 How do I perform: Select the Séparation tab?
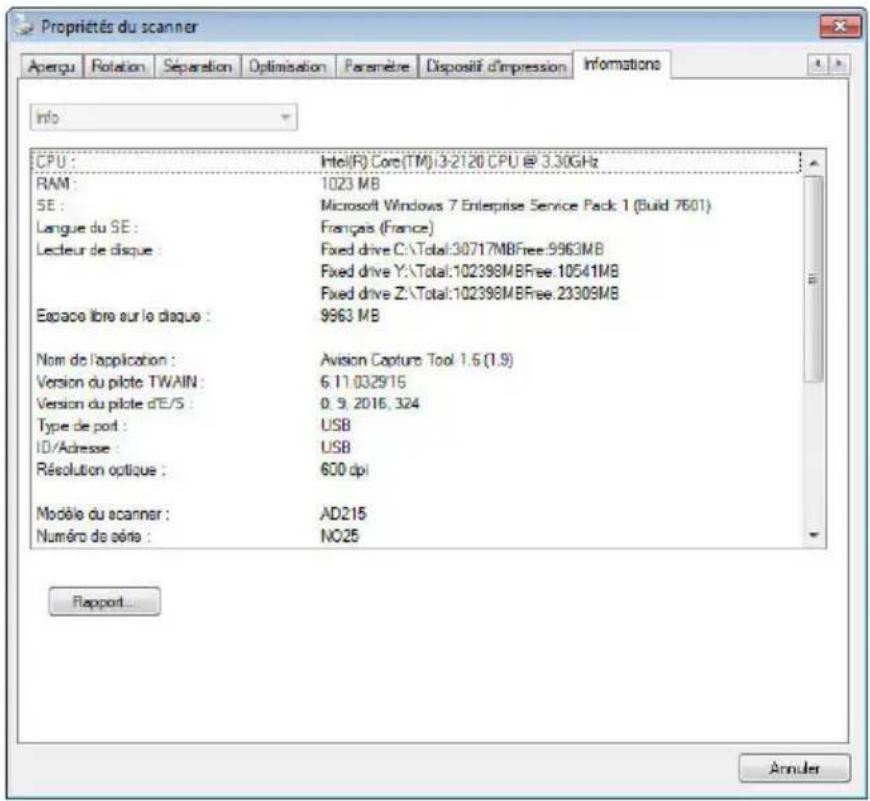click(198, 67)
